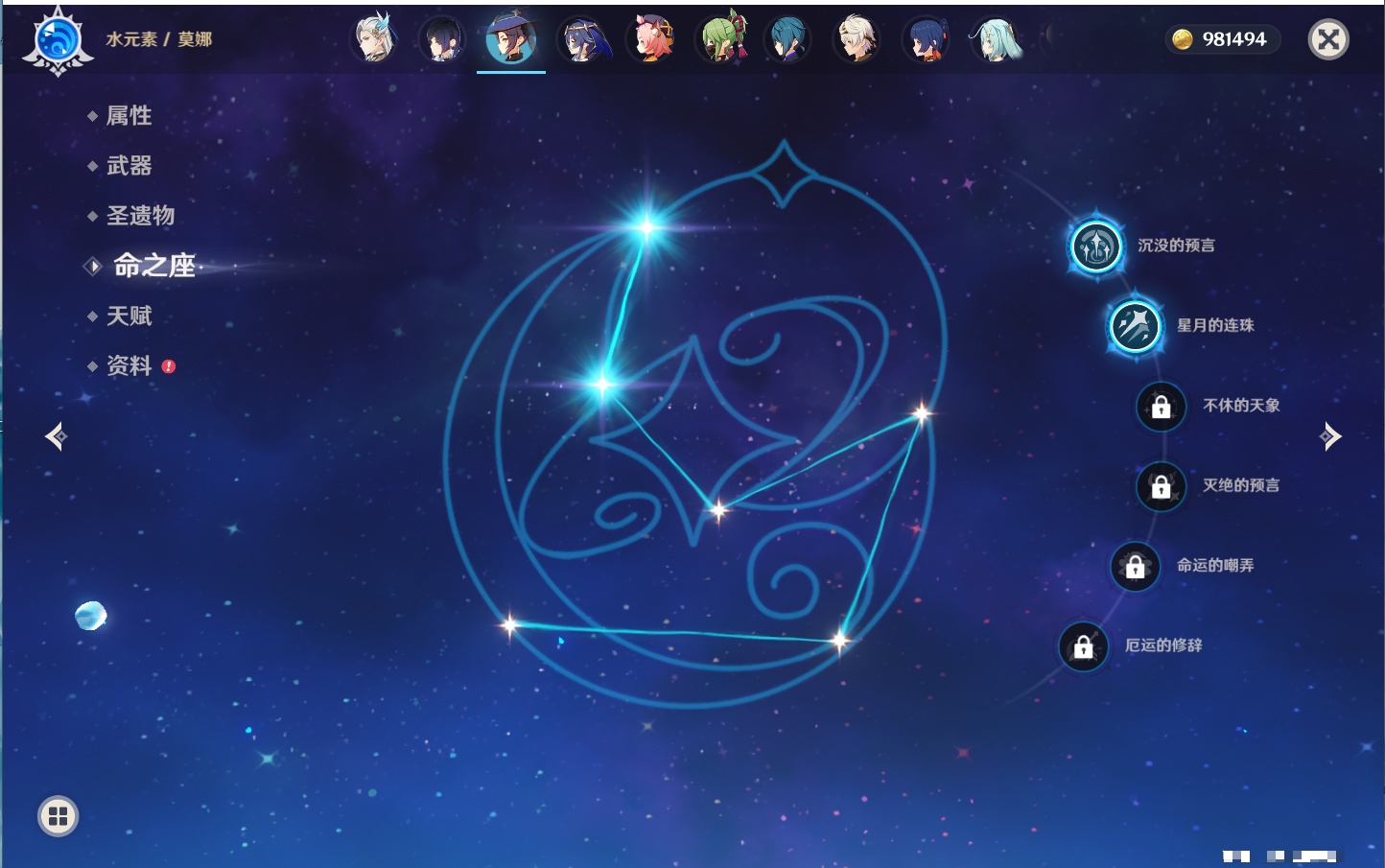Select the blond character avatar with headband
Screen dimensions: 1385x868
pos(857,39)
